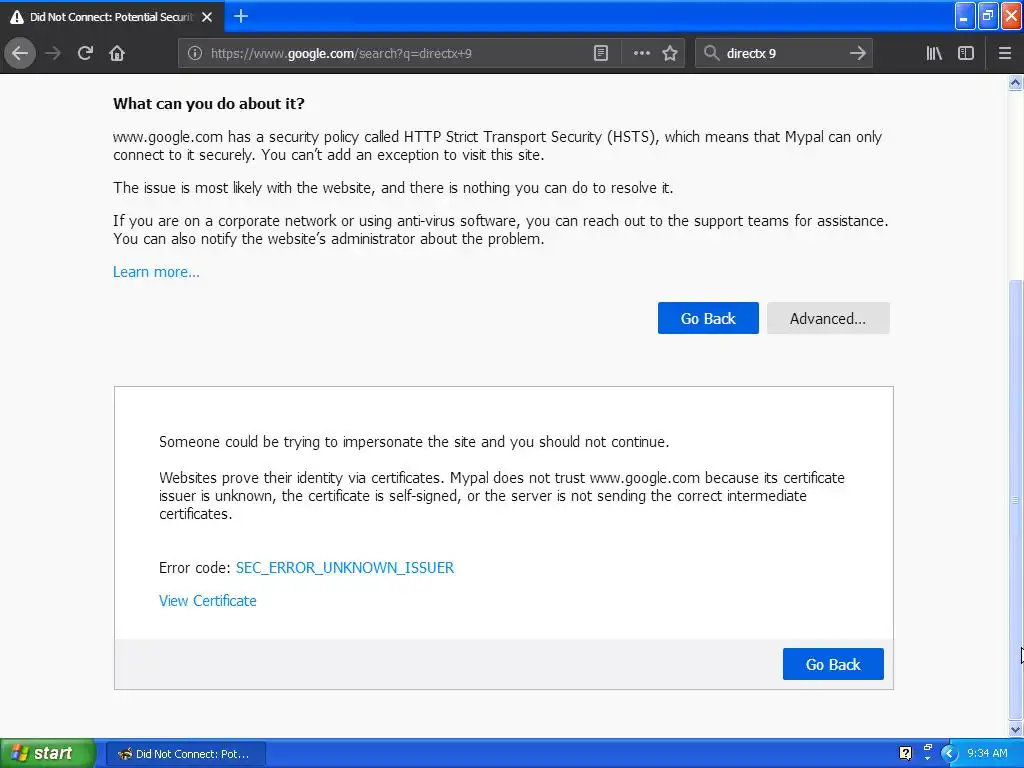Open the Windows Start menu
1024x768 pixels.
click(47, 754)
